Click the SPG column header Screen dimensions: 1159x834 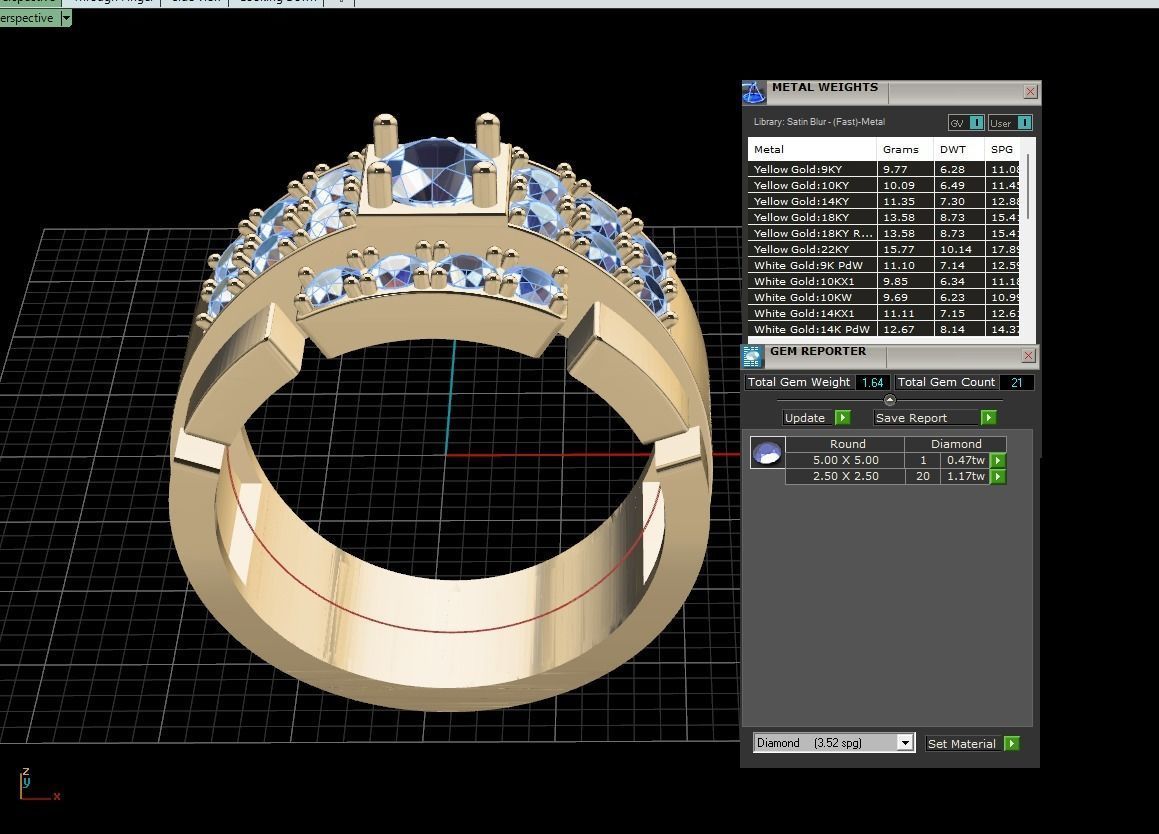click(1003, 149)
